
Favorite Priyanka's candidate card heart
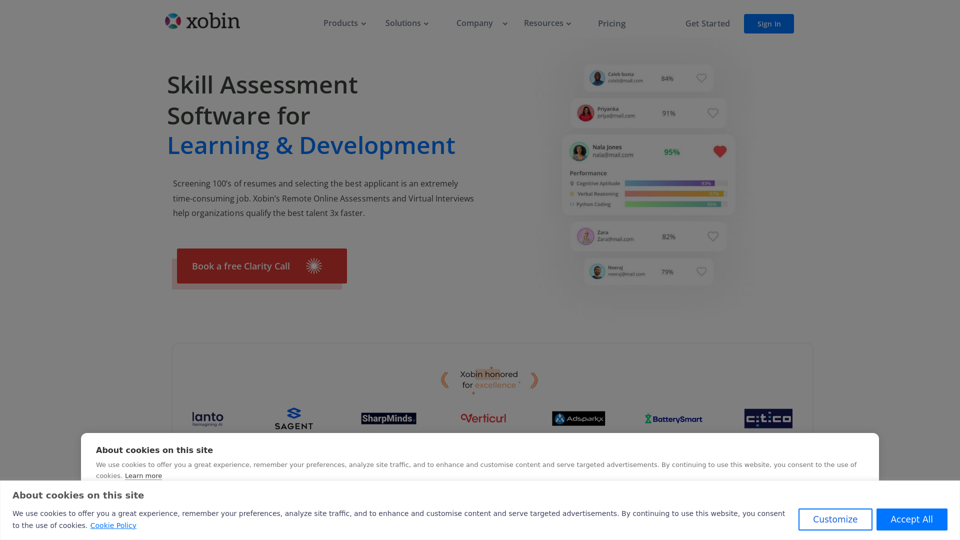(x=713, y=113)
